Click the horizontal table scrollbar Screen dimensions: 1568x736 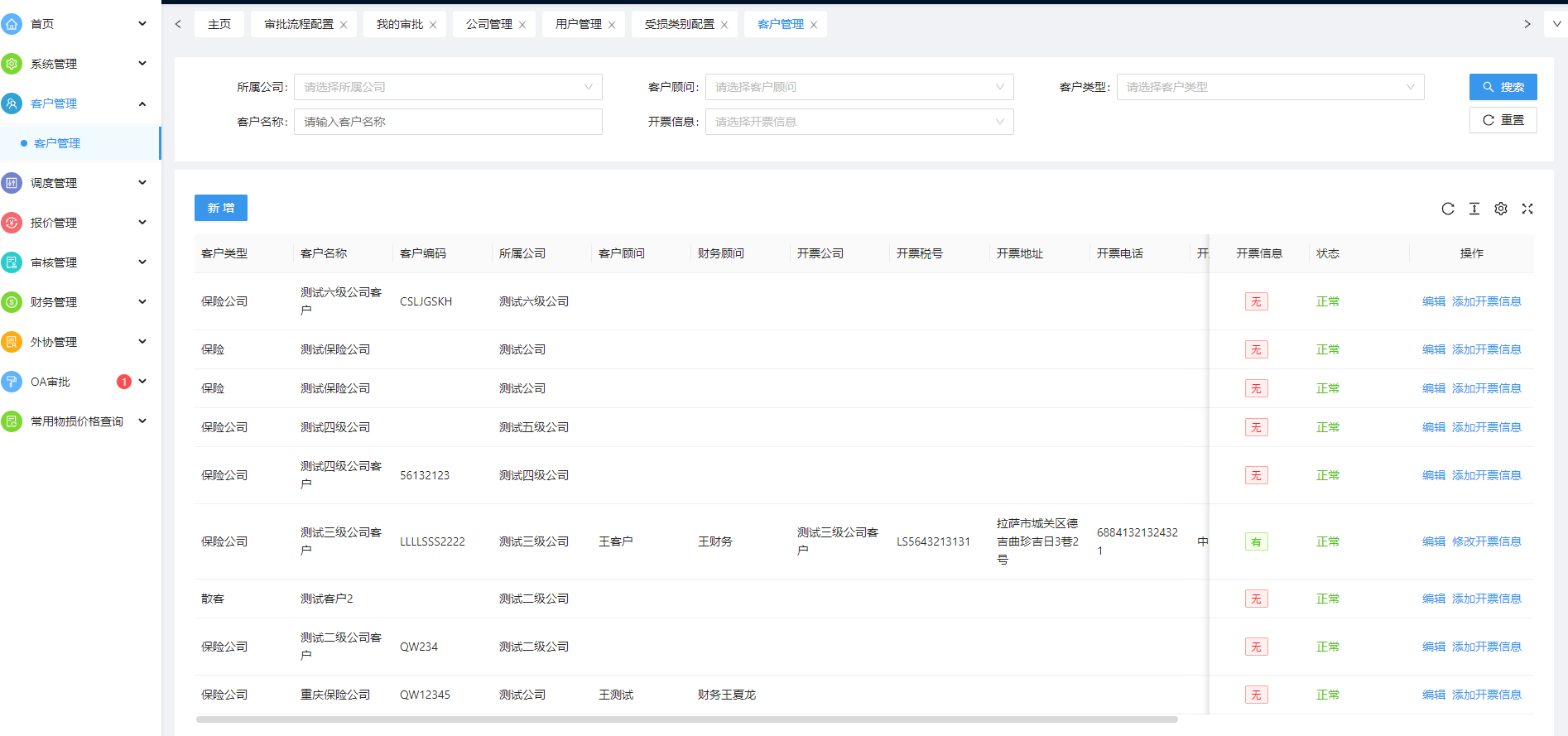pos(687,719)
